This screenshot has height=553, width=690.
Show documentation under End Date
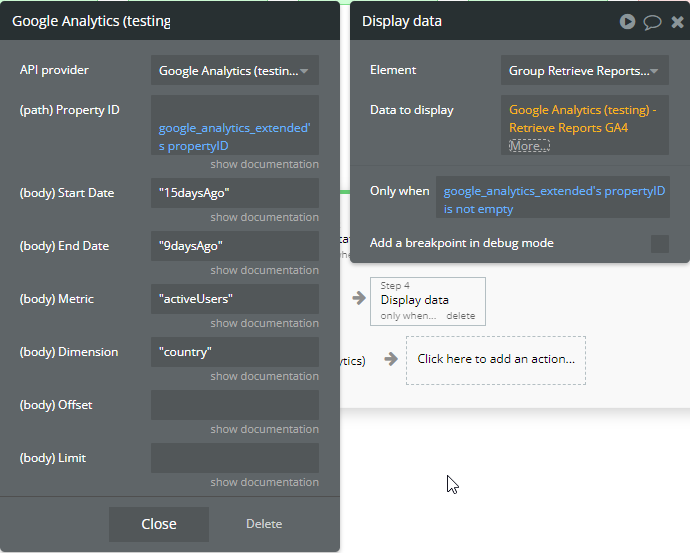pyautogui.click(x=264, y=270)
